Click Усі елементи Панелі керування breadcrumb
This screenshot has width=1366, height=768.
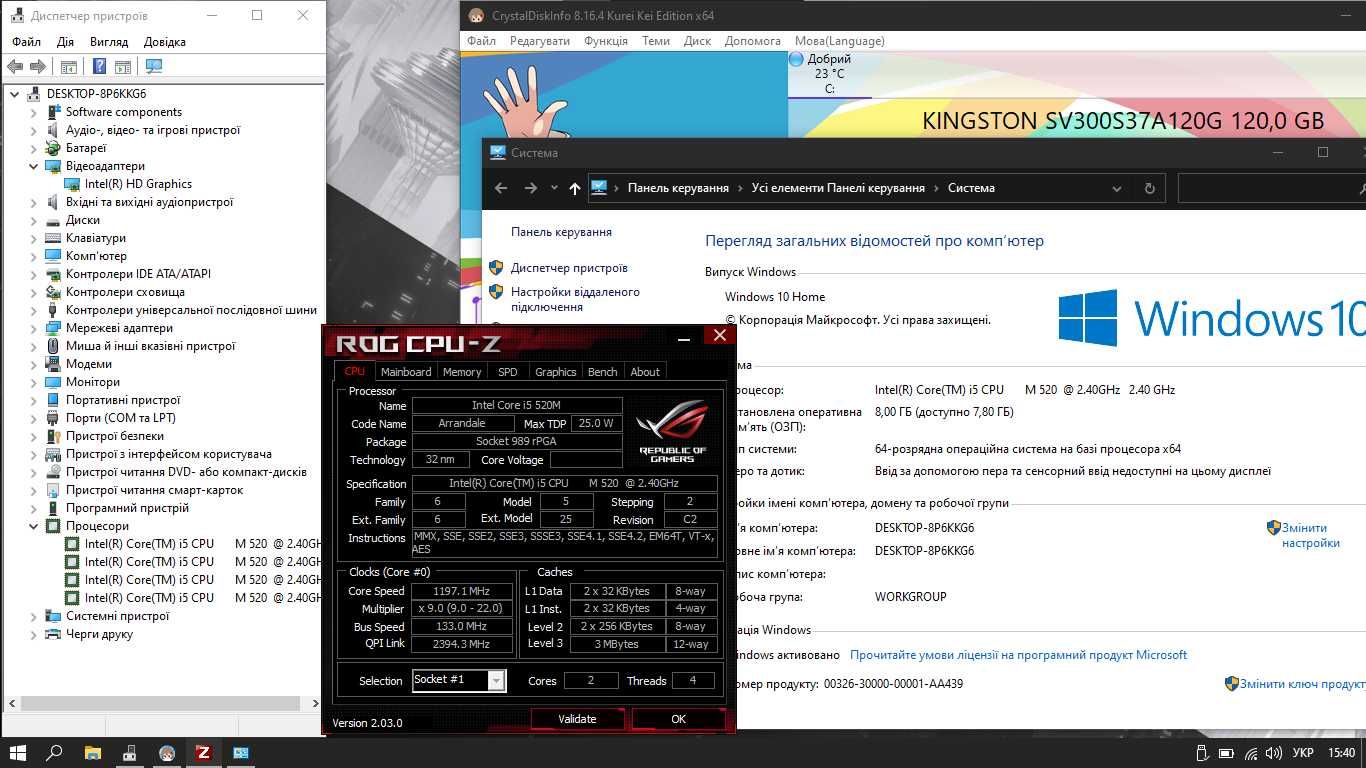(838, 188)
